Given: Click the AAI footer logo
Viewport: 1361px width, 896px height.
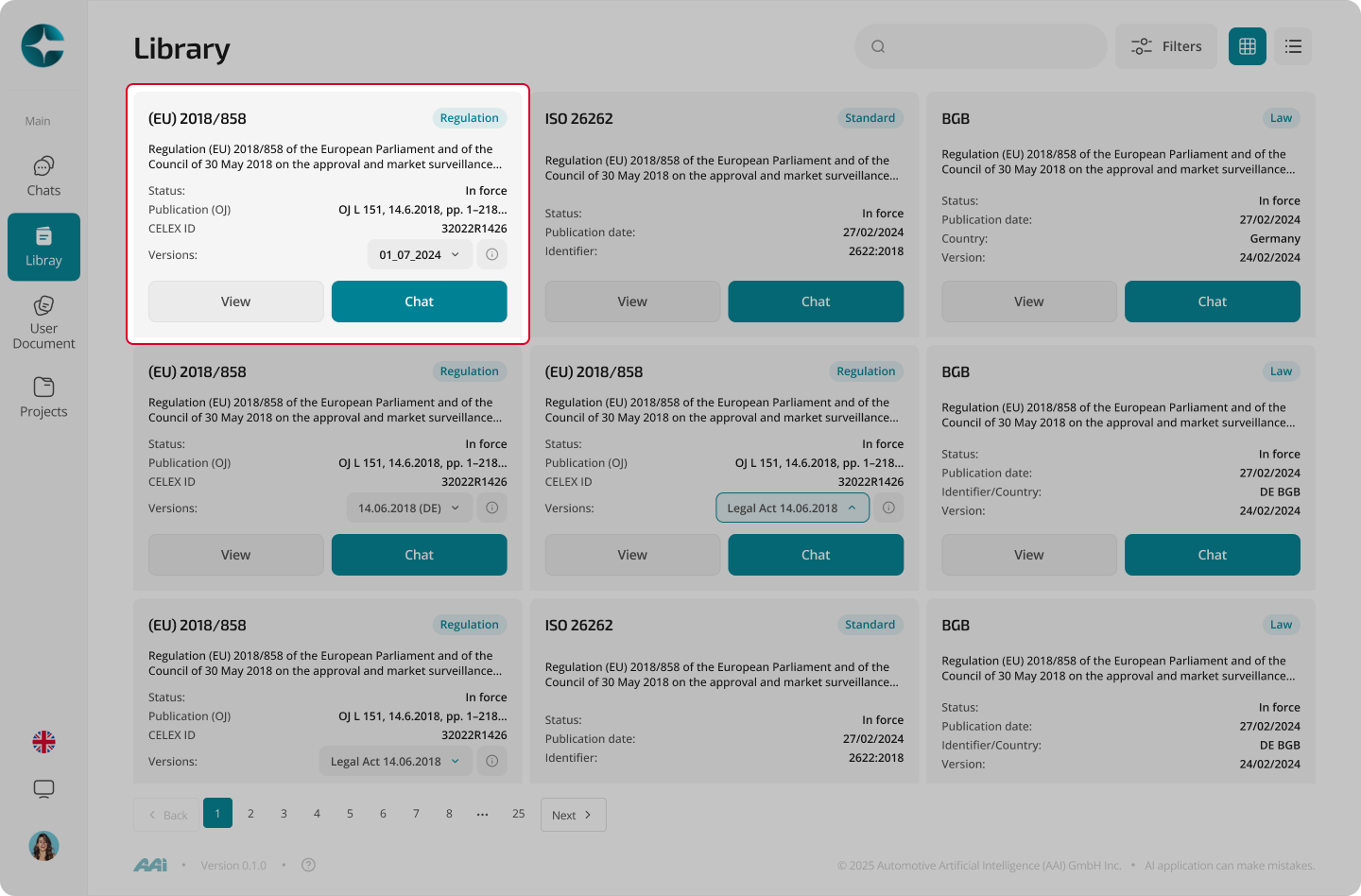Looking at the screenshot, I should [150, 865].
